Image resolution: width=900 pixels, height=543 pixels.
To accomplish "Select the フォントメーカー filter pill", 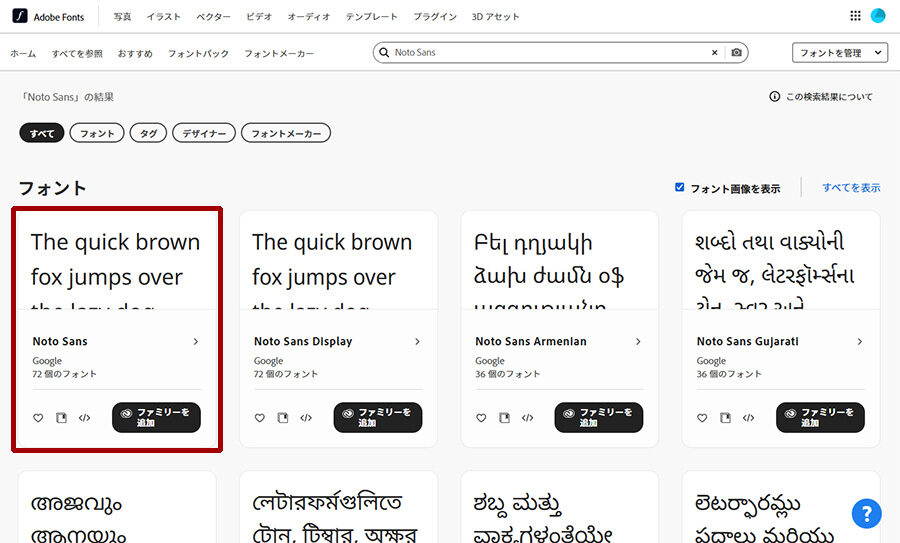I will pos(286,133).
